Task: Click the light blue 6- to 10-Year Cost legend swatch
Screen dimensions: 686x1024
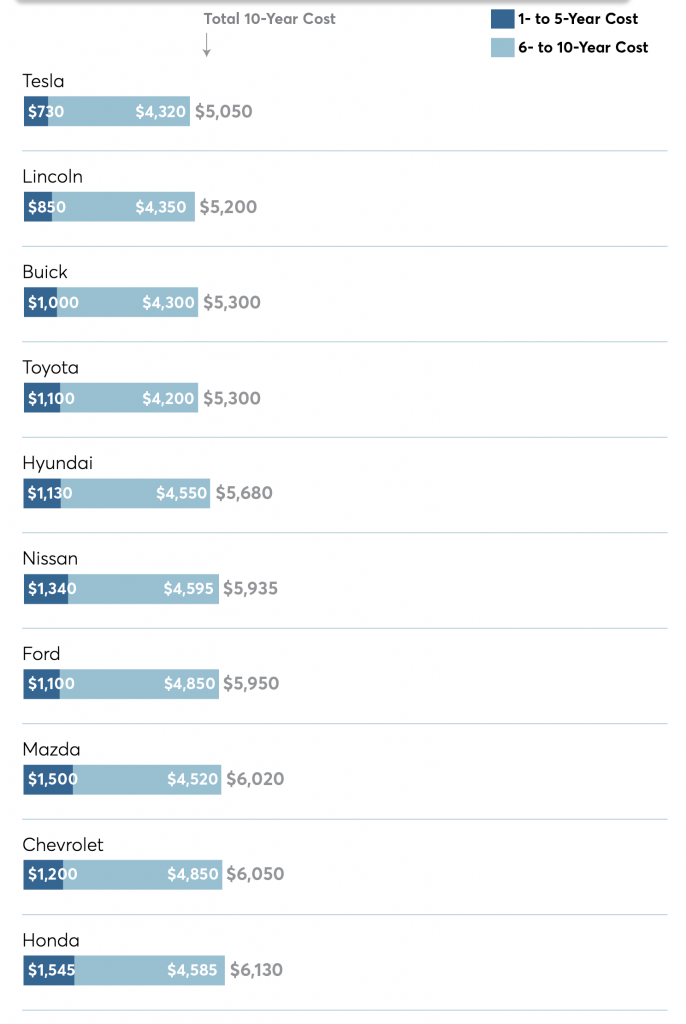Action: click(502, 47)
